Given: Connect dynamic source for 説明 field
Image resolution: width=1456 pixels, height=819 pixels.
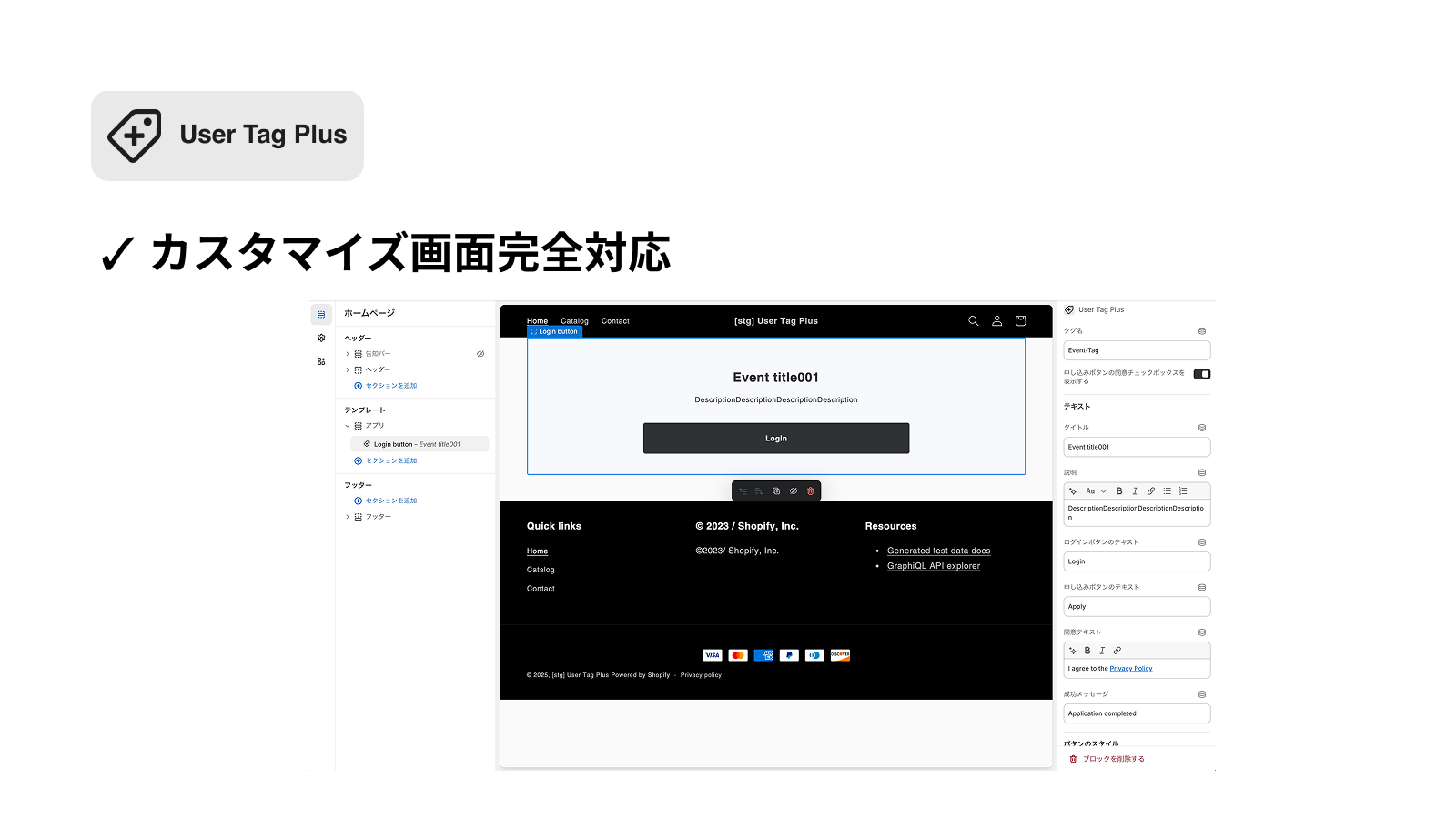Looking at the screenshot, I should (1202, 473).
